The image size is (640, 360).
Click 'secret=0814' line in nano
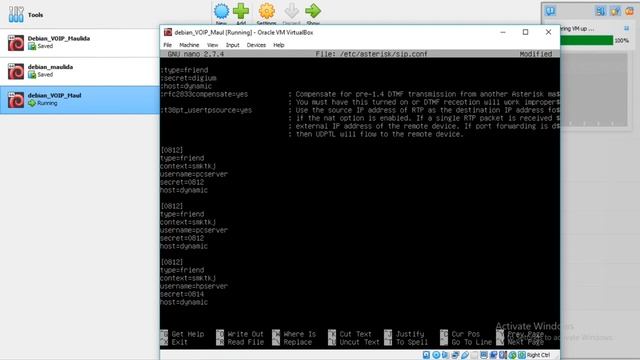(182, 294)
